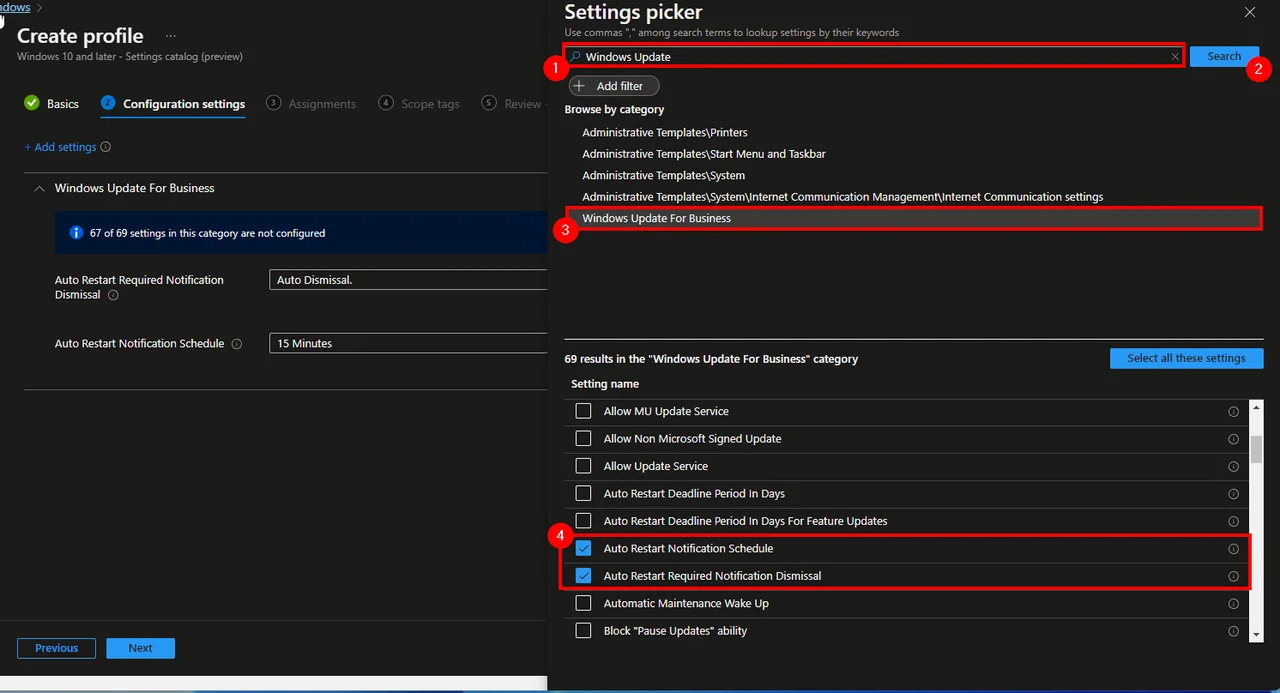Open the Configuration settings step

[x=173, y=104]
